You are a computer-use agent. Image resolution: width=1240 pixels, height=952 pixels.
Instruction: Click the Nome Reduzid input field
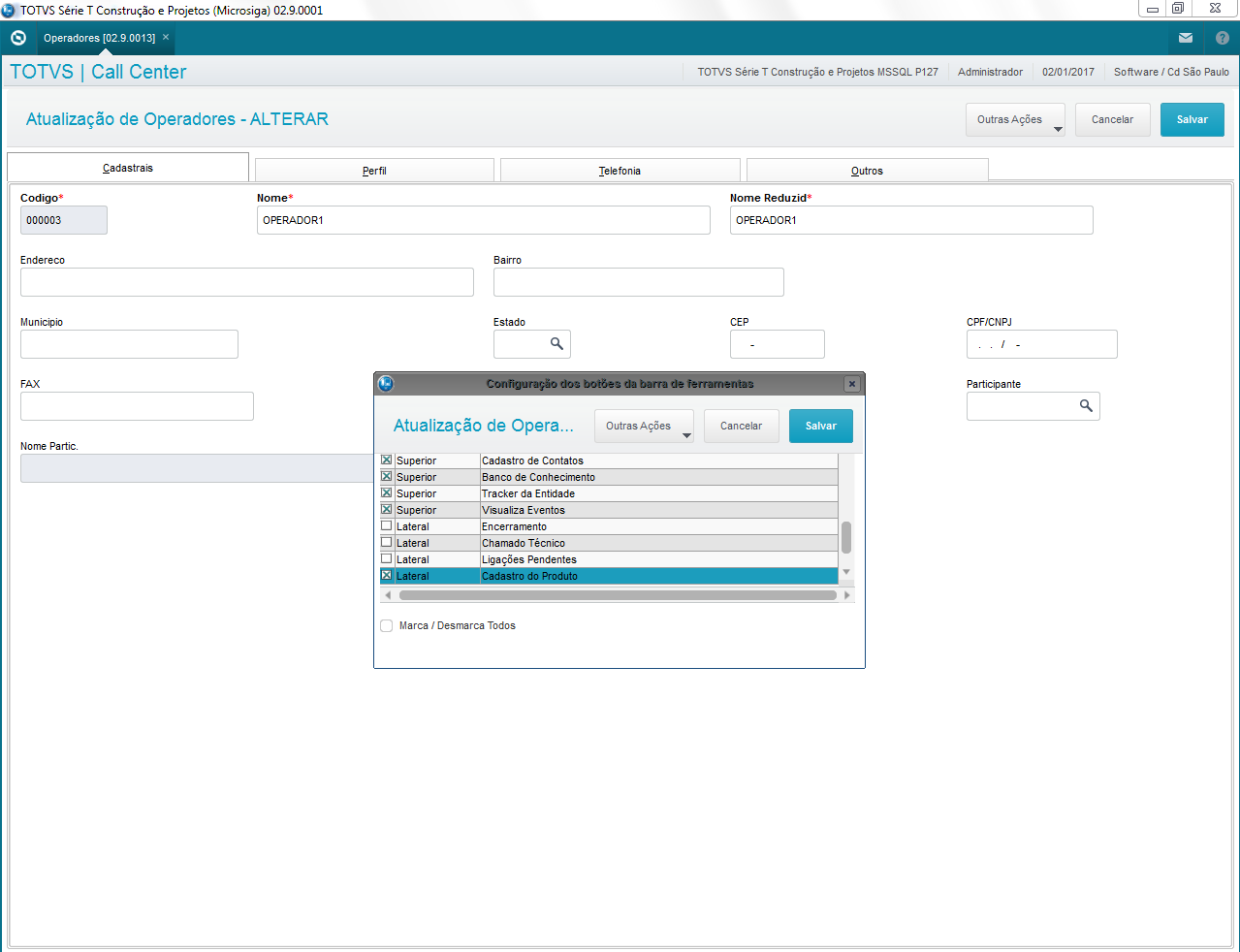(x=911, y=220)
